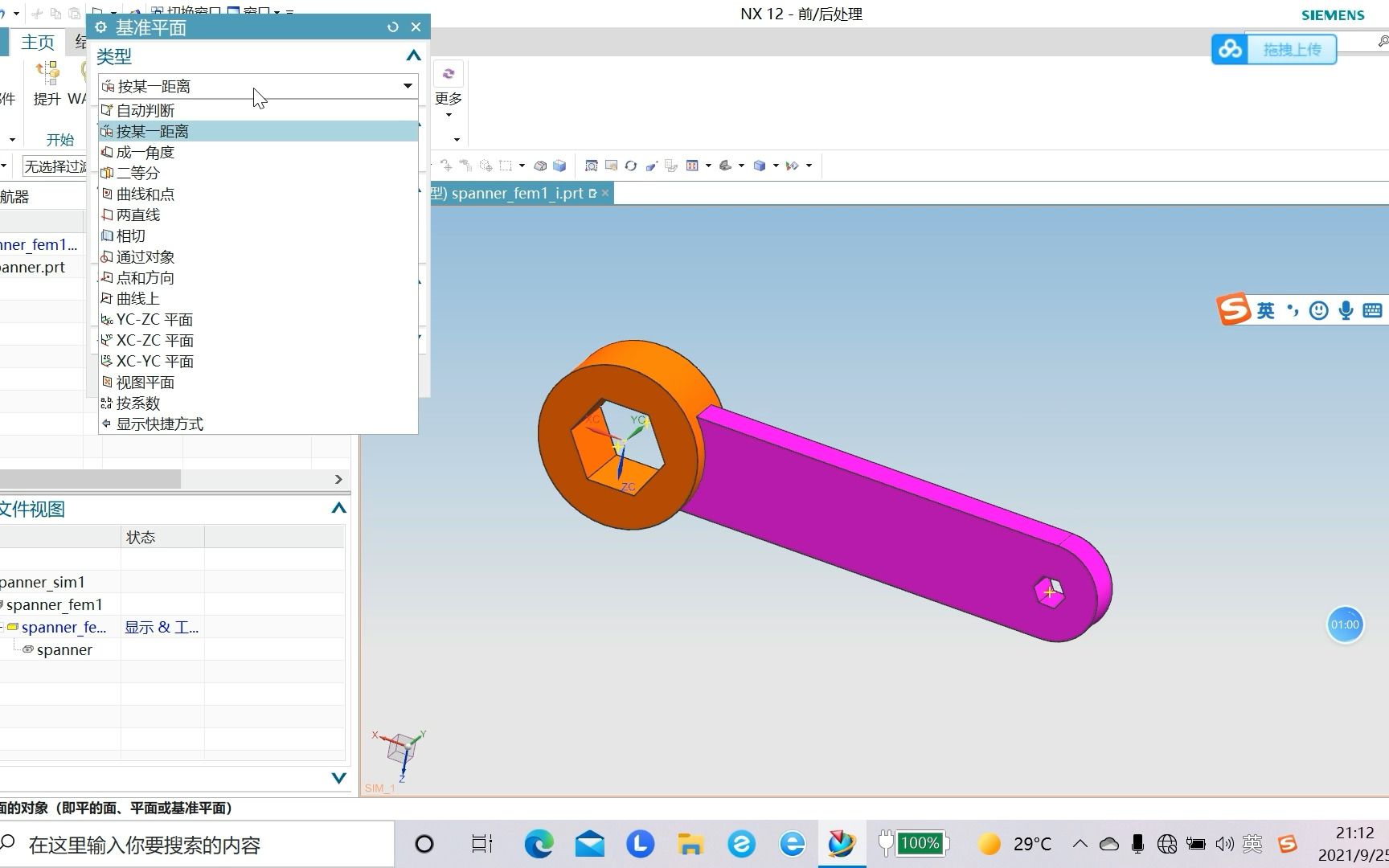Click the shaded blue cube icon
The height and width of the screenshot is (868, 1389).
[x=559, y=166]
